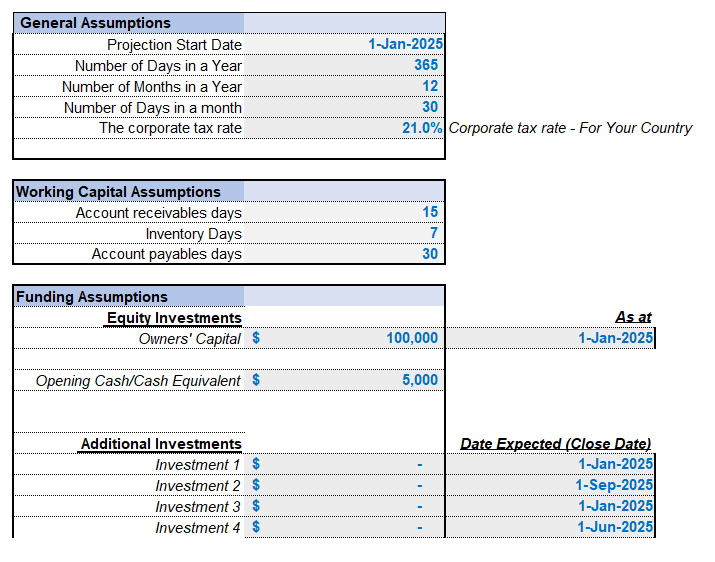Click the Owners' Capital As at date cell
This screenshot has height=562, width=715.
[550, 338]
